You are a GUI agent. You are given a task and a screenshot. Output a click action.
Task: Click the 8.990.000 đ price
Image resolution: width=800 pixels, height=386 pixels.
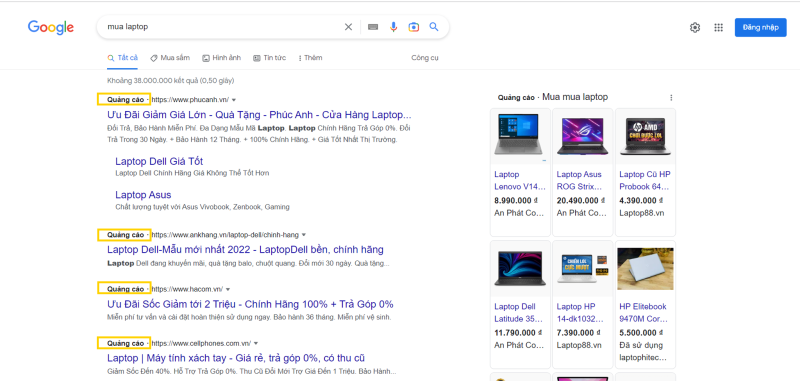(x=516, y=200)
